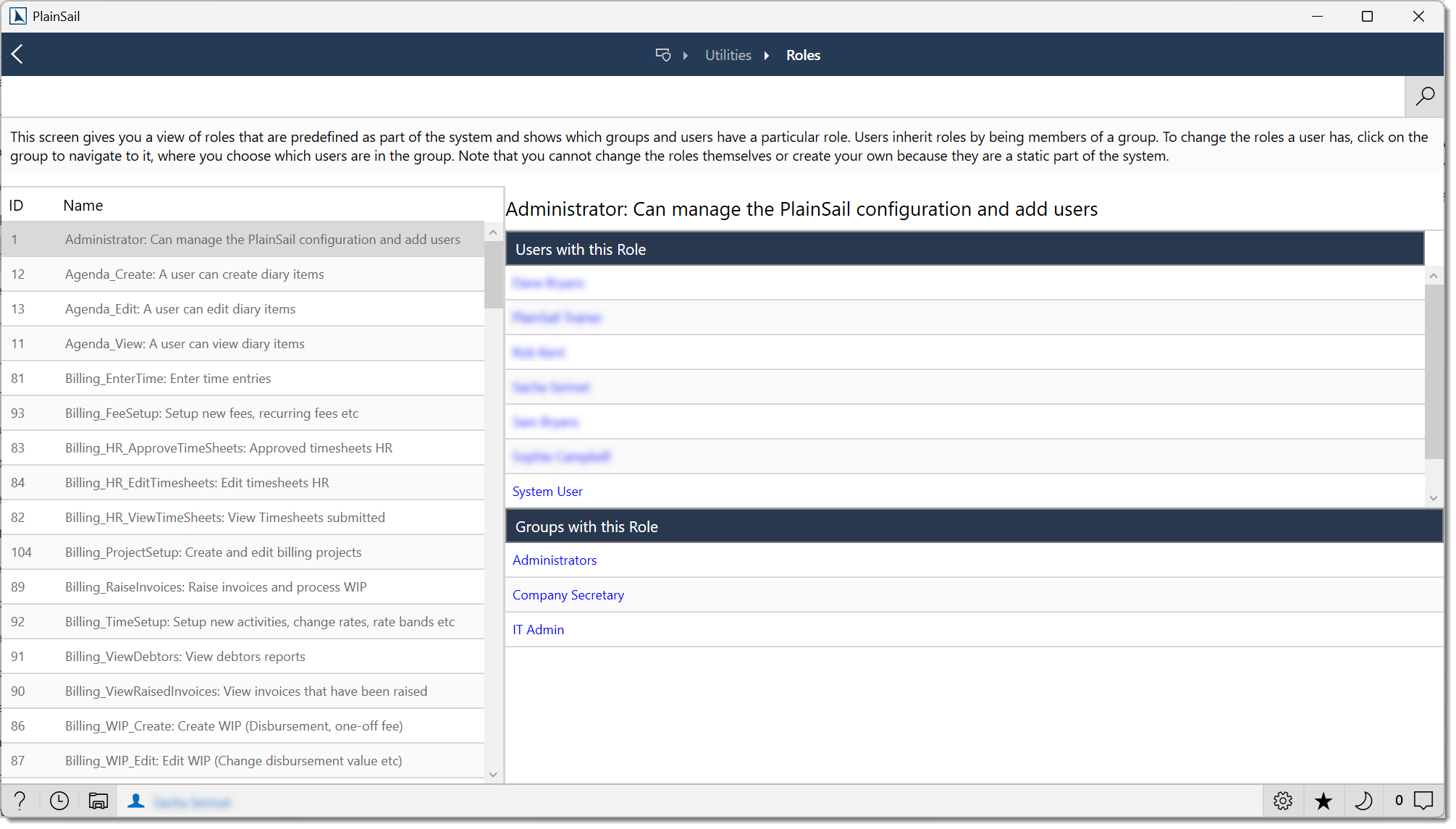Toggle dark mode with the moon icon
1456x829 pixels.
[1365, 801]
